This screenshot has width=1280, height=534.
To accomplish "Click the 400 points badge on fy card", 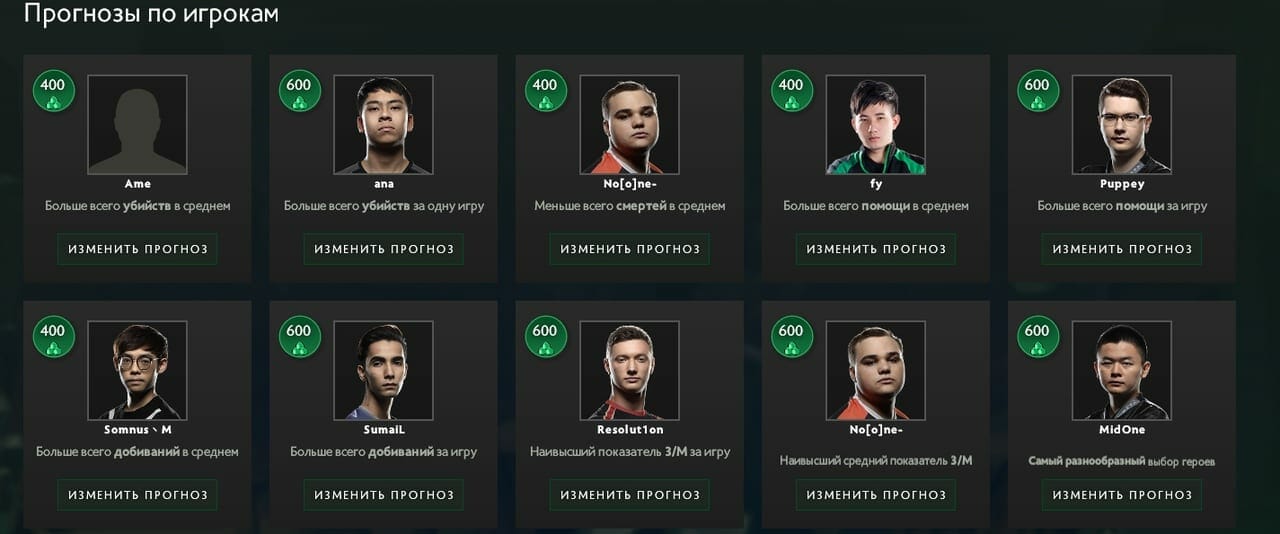I will pyautogui.click(x=791, y=90).
